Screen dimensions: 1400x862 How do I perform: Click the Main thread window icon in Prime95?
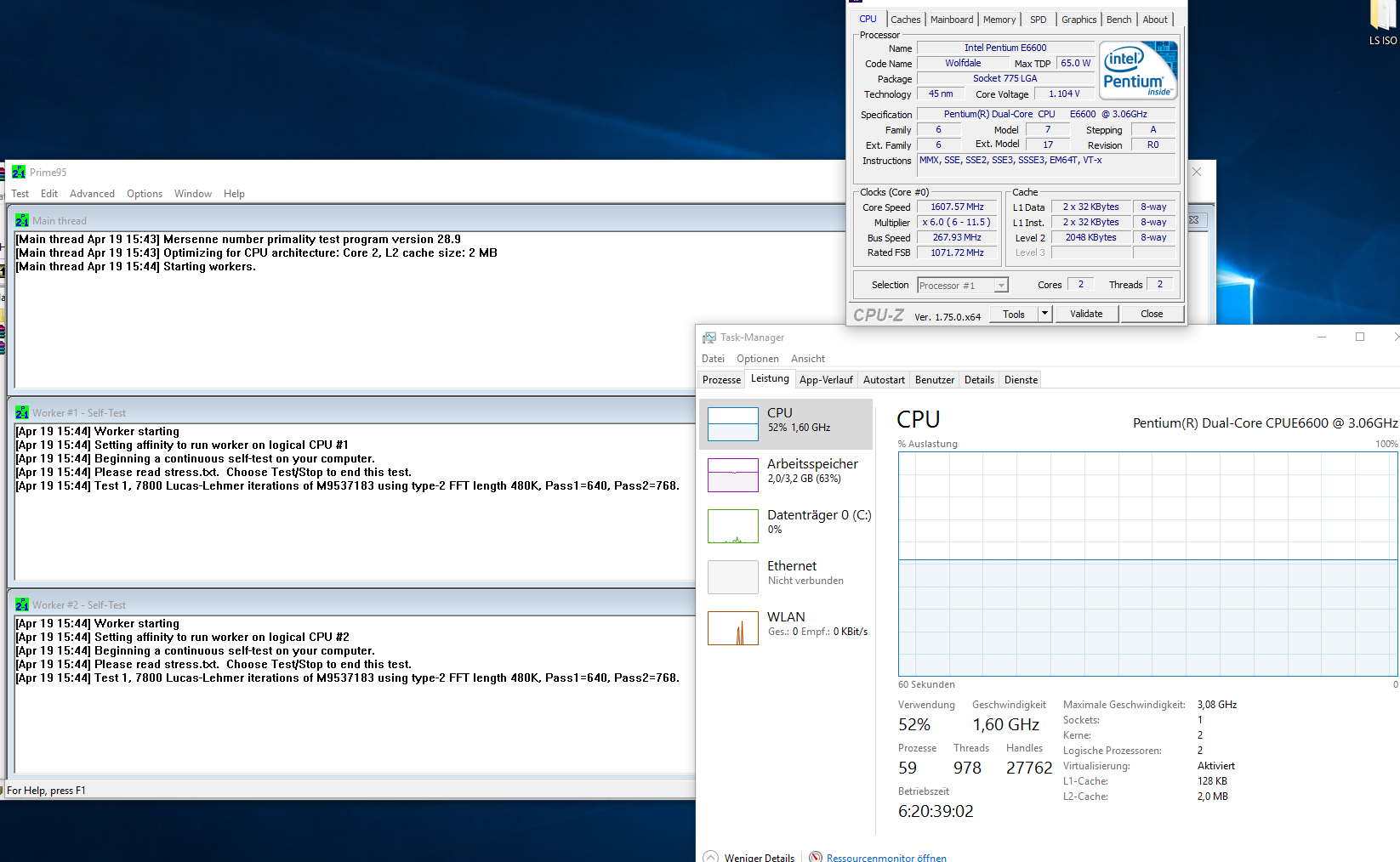coord(22,220)
